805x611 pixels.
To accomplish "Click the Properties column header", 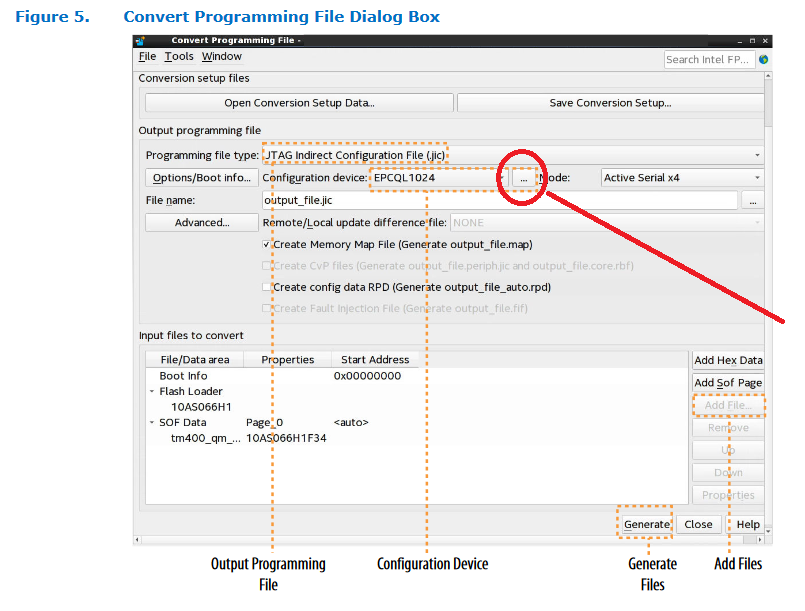I will pos(288,359).
